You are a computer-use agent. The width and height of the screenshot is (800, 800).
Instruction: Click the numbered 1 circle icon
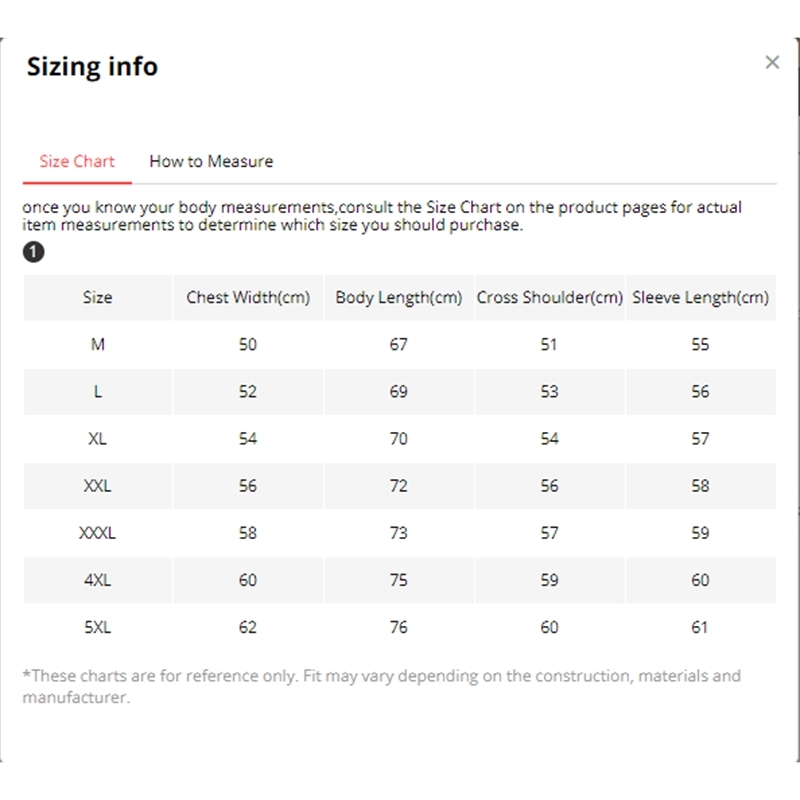click(33, 252)
